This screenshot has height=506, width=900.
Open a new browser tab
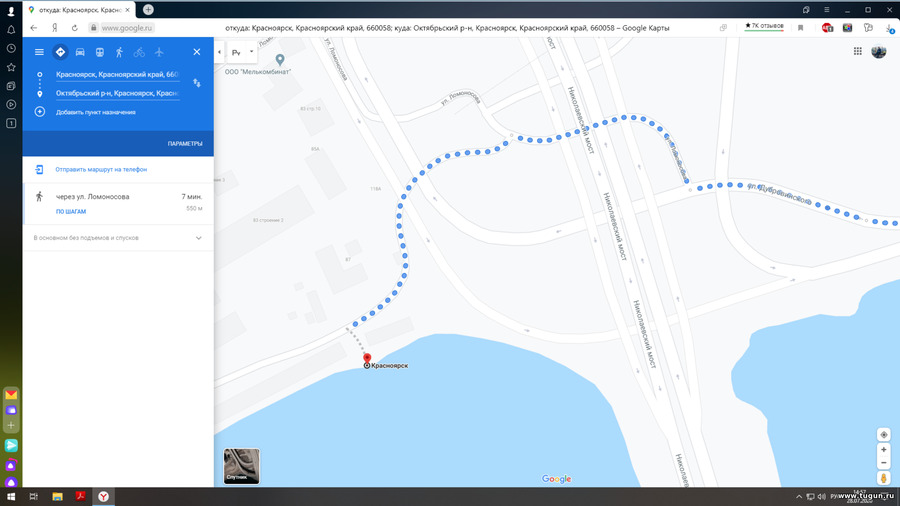[148, 10]
